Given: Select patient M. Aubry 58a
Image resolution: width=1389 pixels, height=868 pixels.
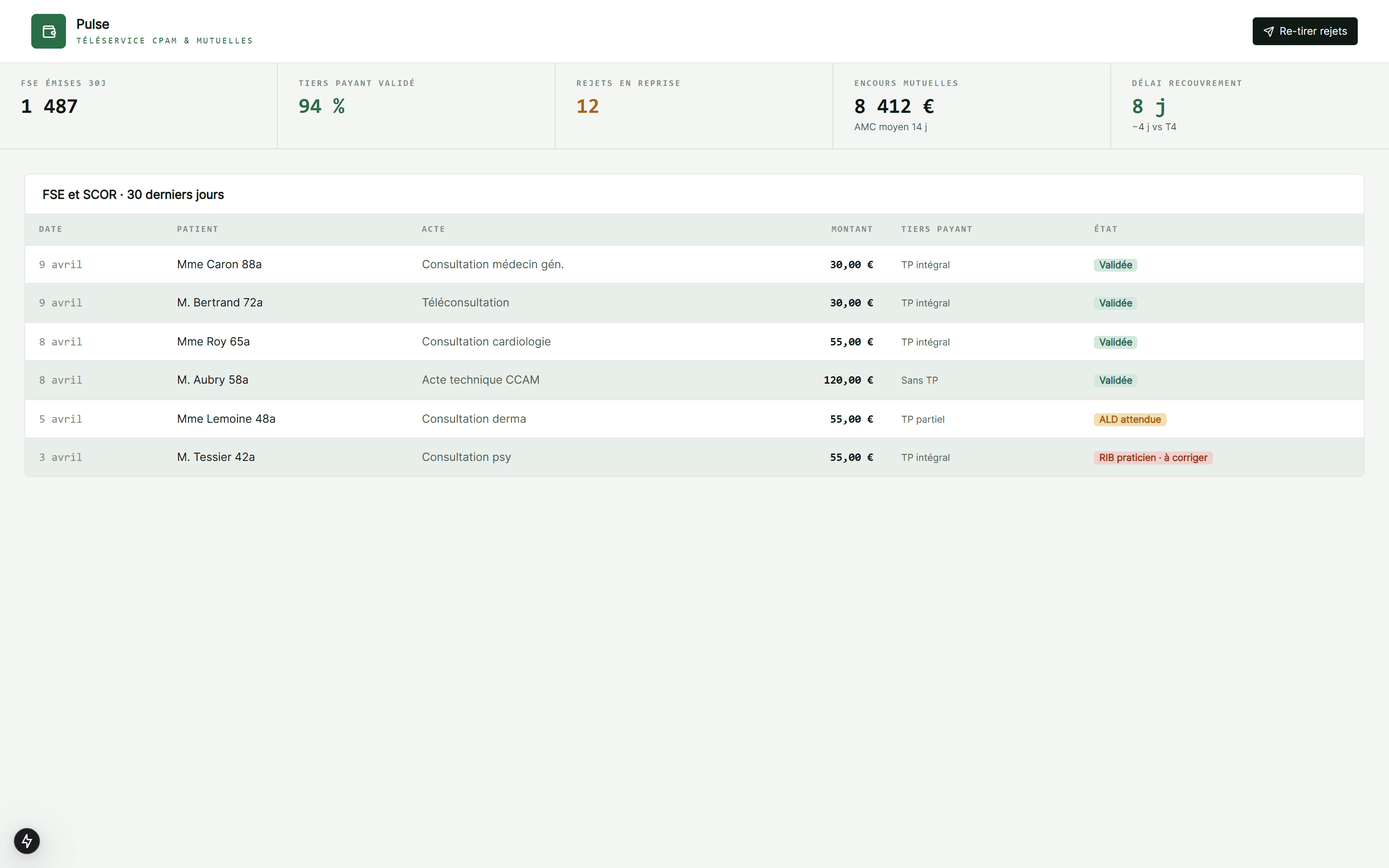Looking at the screenshot, I should coord(212,380).
